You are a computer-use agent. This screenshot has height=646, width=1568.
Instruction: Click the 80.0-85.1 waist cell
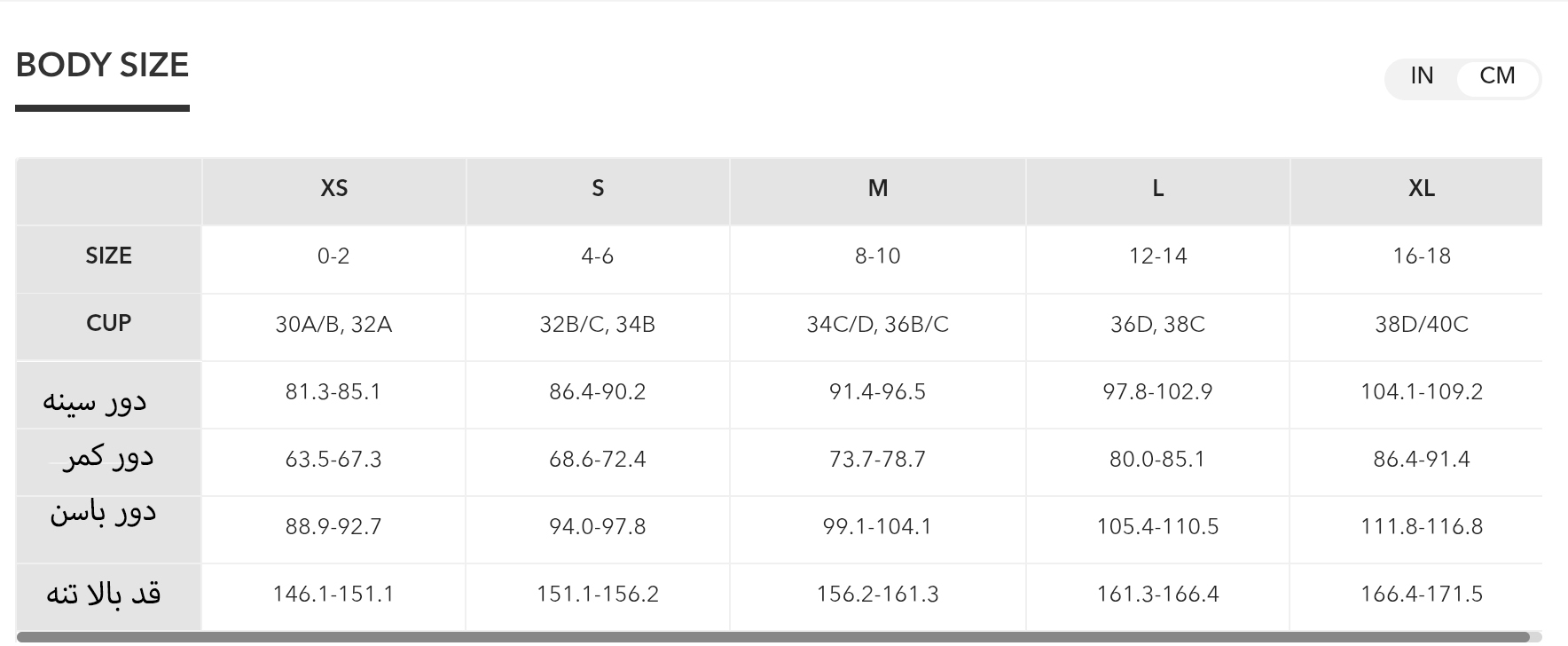click(1157, 460)
